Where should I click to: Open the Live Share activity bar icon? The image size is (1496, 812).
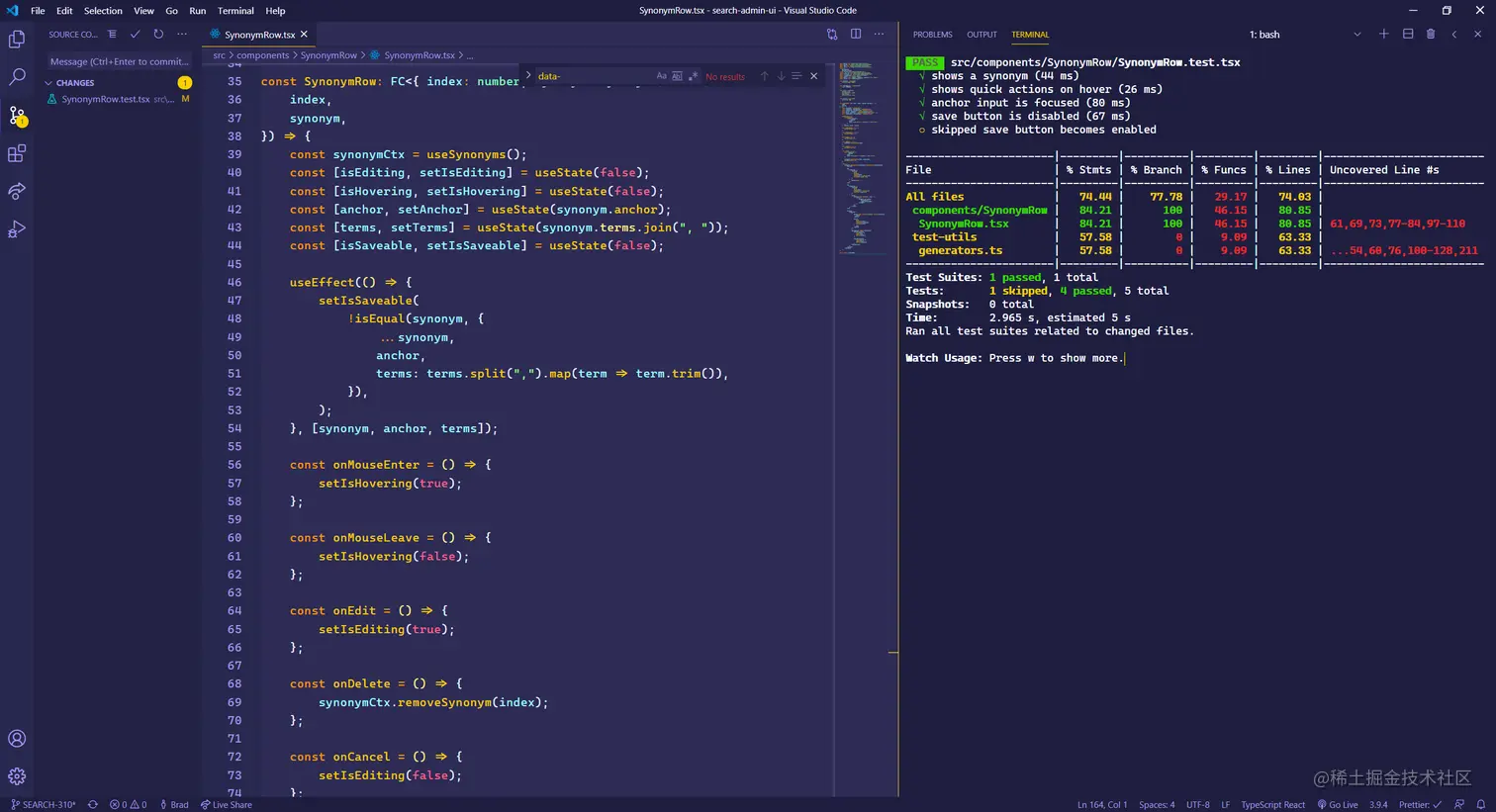point(17,191)
